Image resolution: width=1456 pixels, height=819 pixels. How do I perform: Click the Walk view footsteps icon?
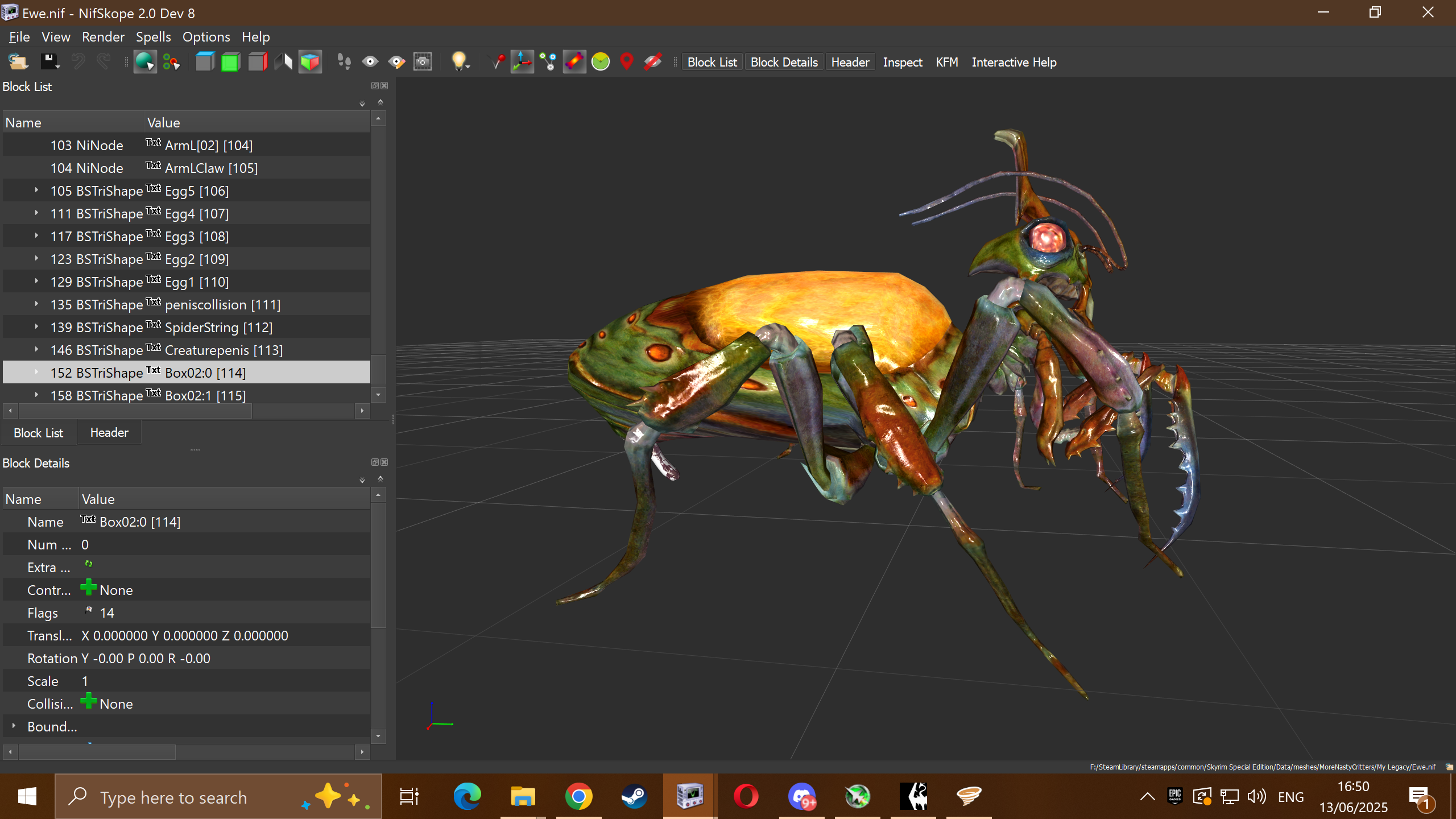point(344,61)
